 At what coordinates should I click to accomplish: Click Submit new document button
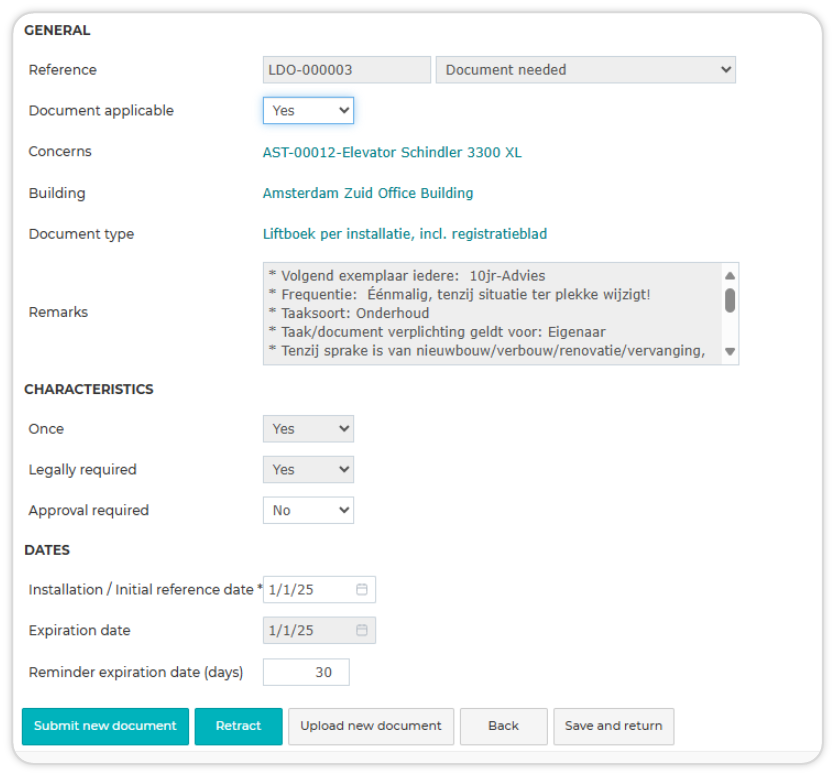click(105, 726)
